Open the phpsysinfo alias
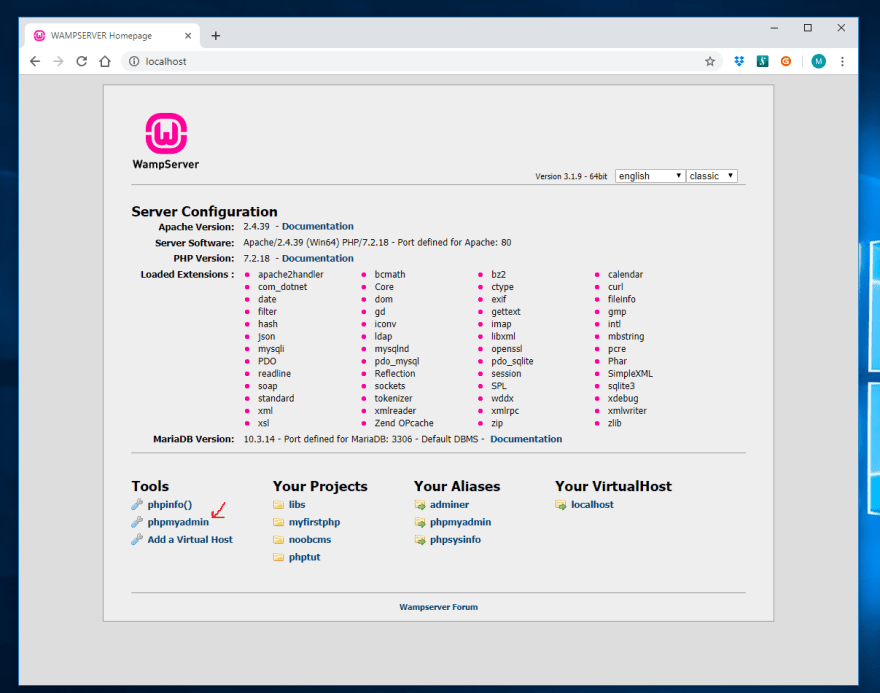Image resolution: width=880 pixels, height=693 pixels. coord(455,539)
